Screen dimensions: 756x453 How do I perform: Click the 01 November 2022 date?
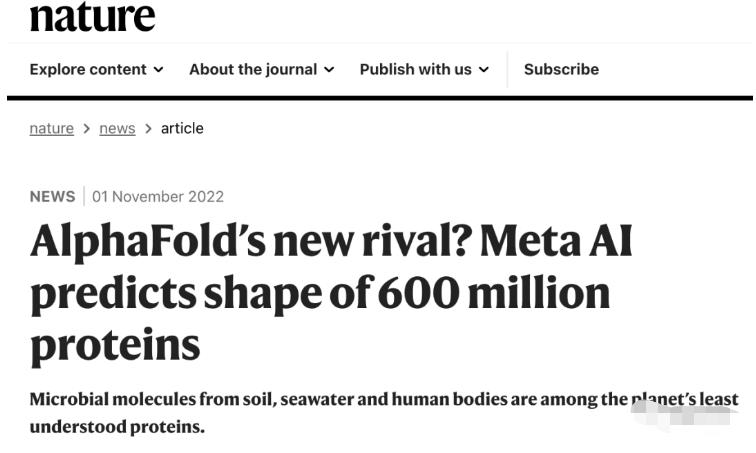point(158,197)
